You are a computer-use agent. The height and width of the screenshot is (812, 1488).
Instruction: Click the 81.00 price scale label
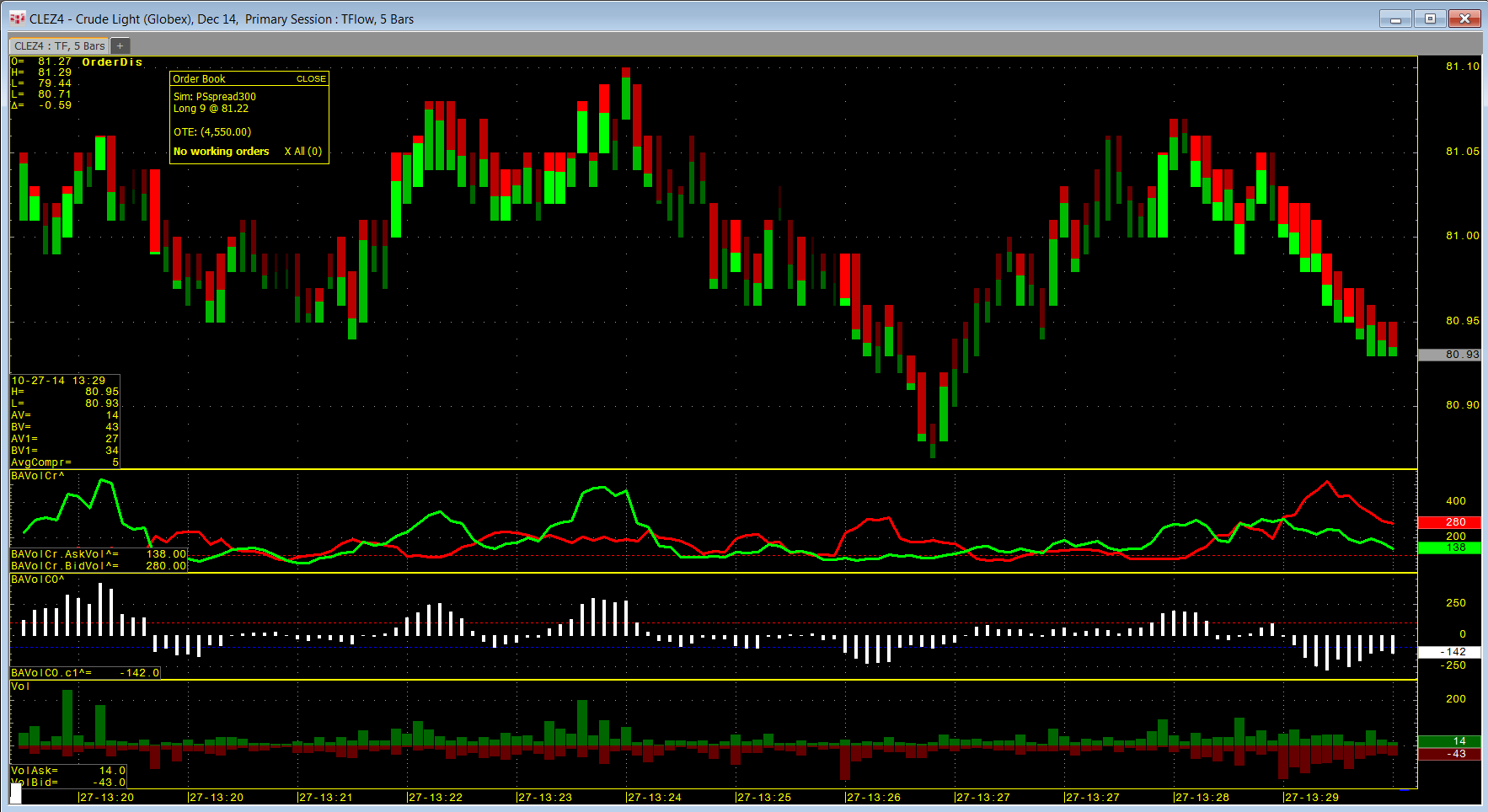point(1462,236)
